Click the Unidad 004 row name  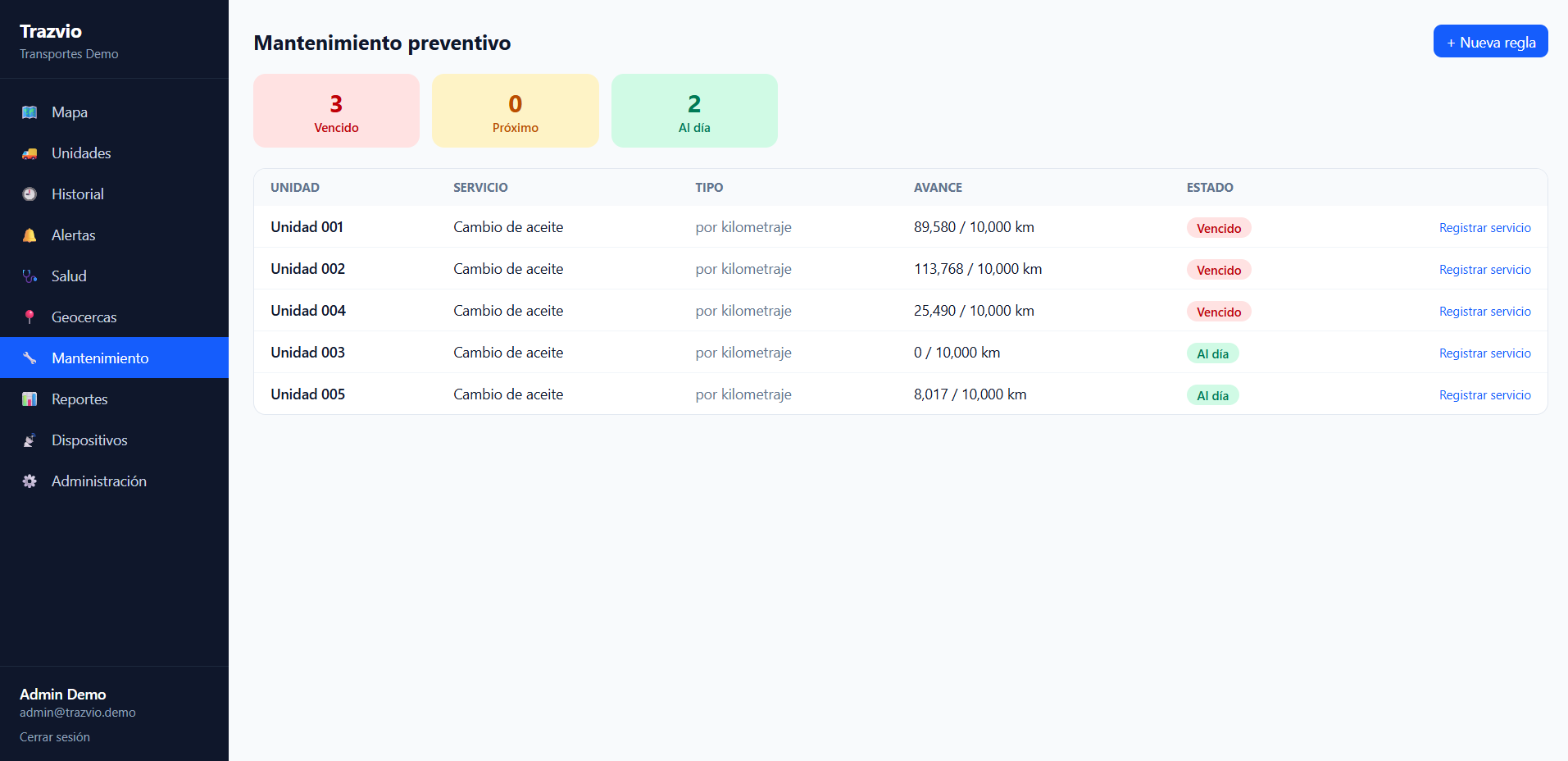(x=308, y=311)
